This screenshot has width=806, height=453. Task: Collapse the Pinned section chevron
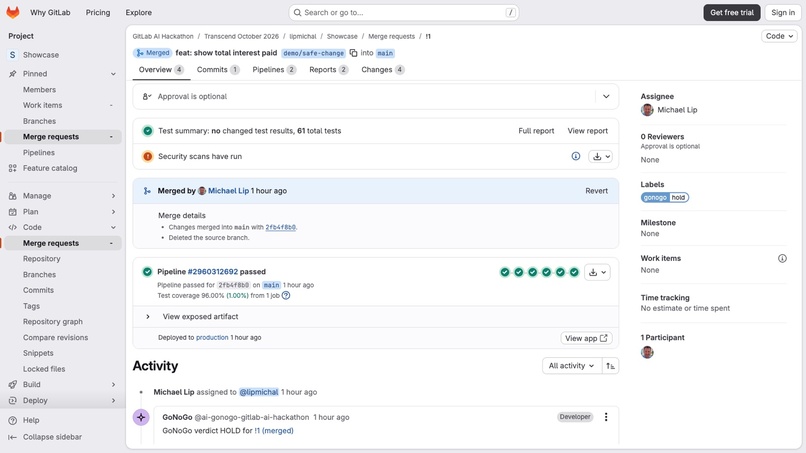coord(113,74)
